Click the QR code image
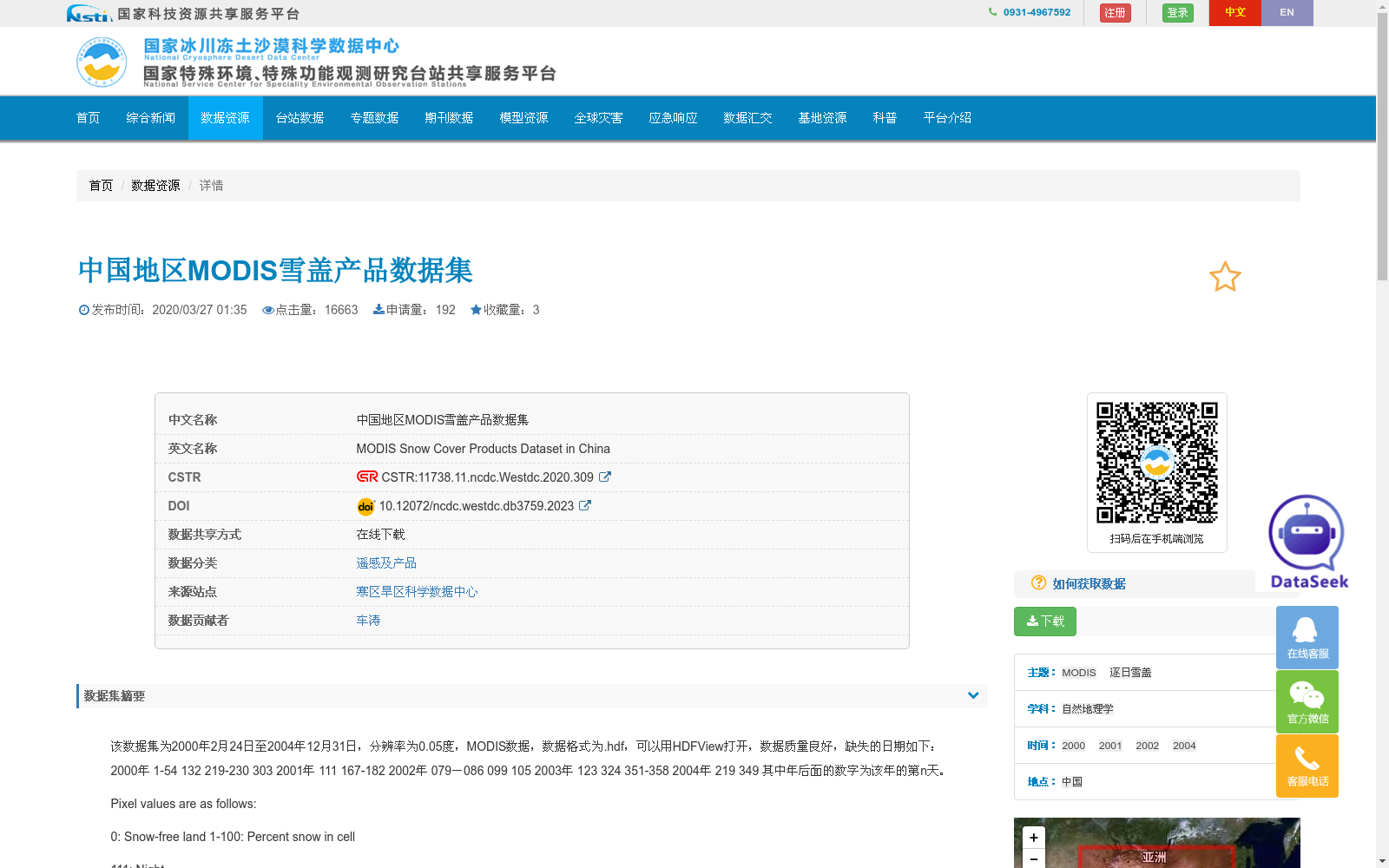1389x868 pixels. coord(1156,462)
